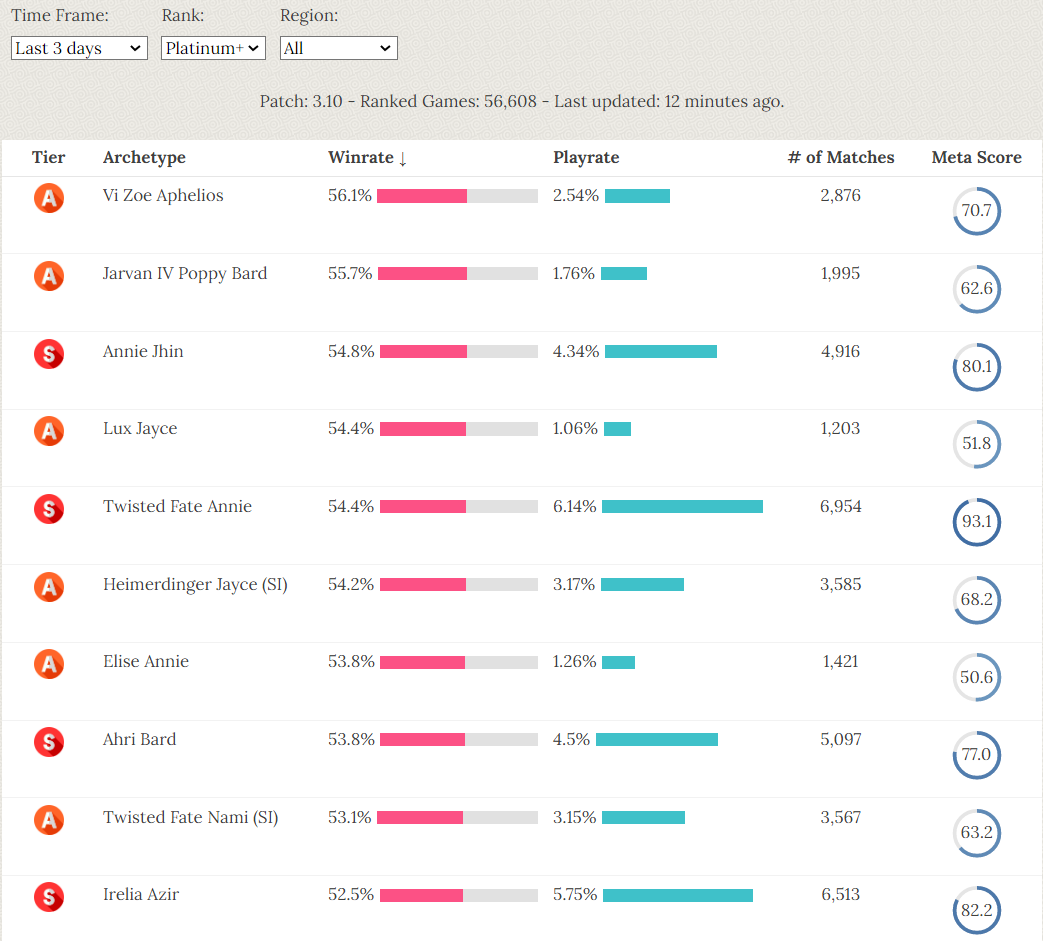Click the 62.6 meta score circle

(976, 289)
